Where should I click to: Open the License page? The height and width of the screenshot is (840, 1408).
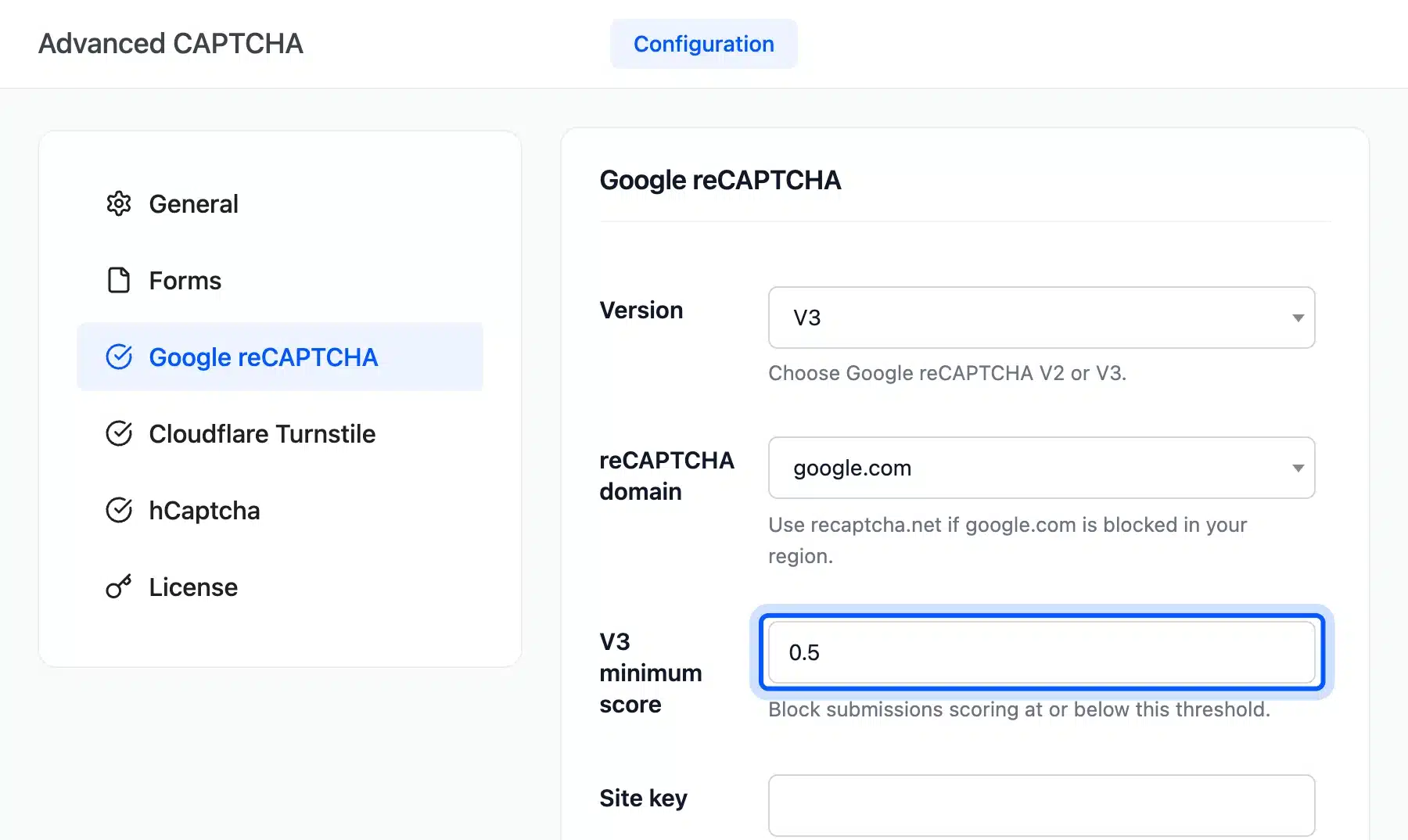[280, 587]
